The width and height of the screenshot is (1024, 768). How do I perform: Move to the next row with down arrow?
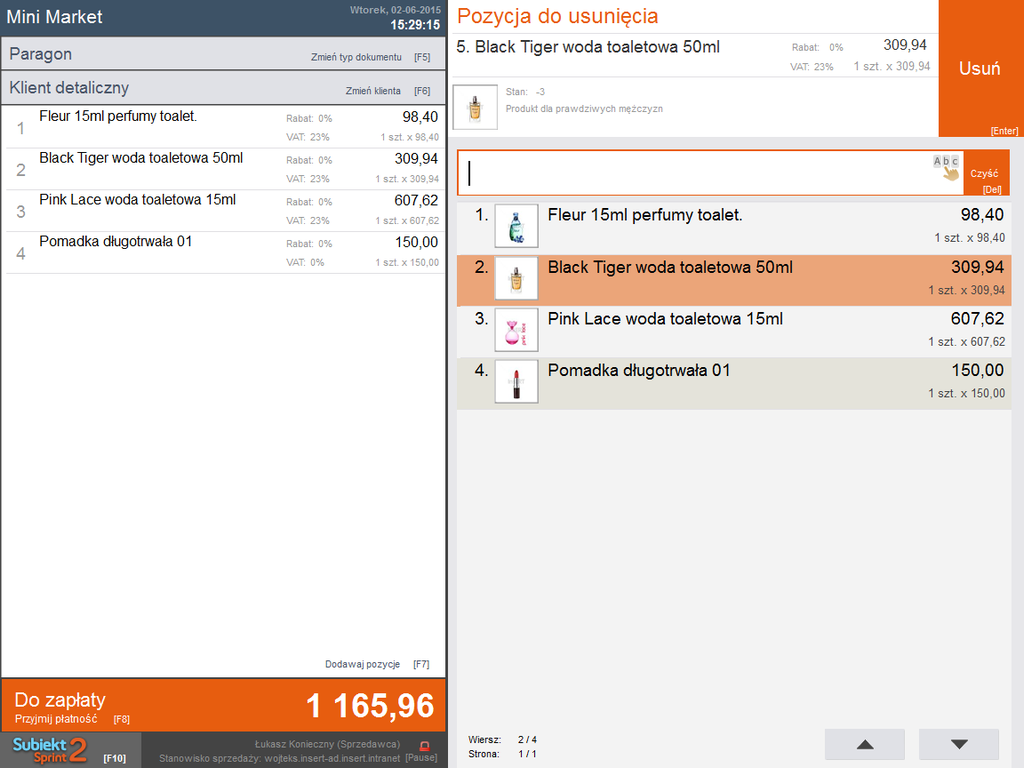(x=959, y=744)
